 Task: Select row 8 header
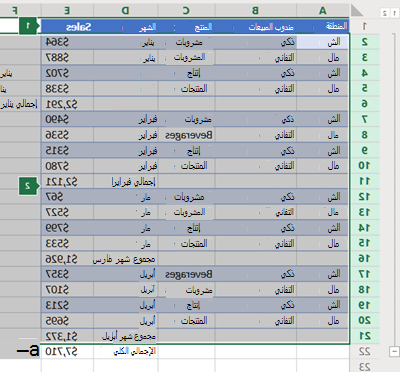point(365,135)
